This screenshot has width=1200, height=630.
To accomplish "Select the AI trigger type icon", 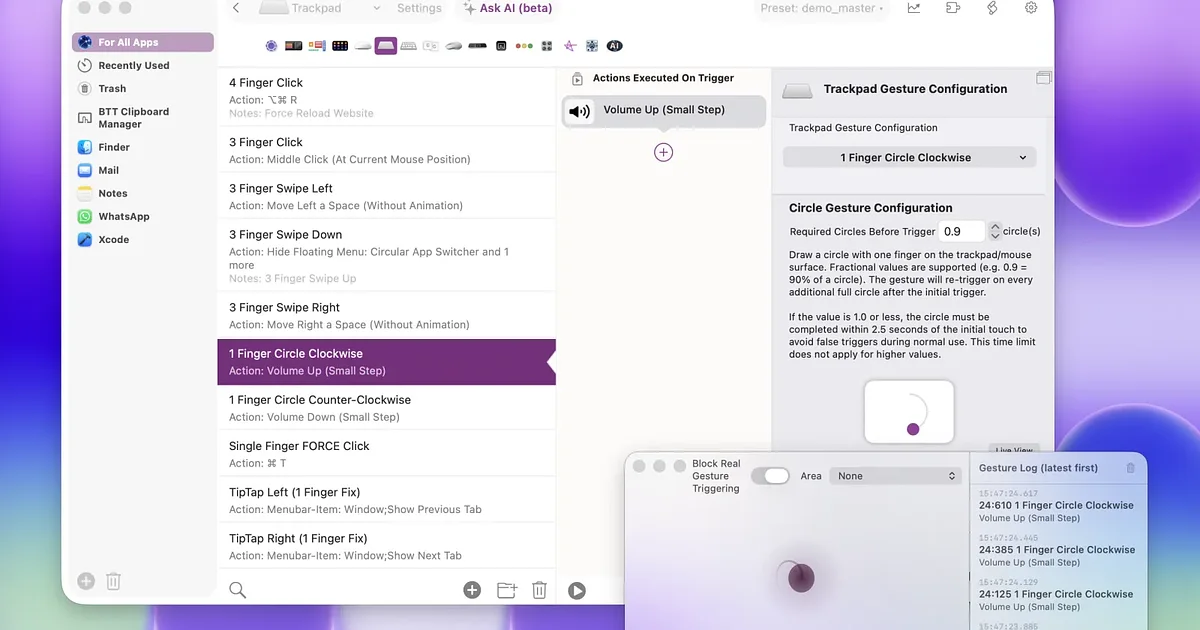I will (614, 46).
